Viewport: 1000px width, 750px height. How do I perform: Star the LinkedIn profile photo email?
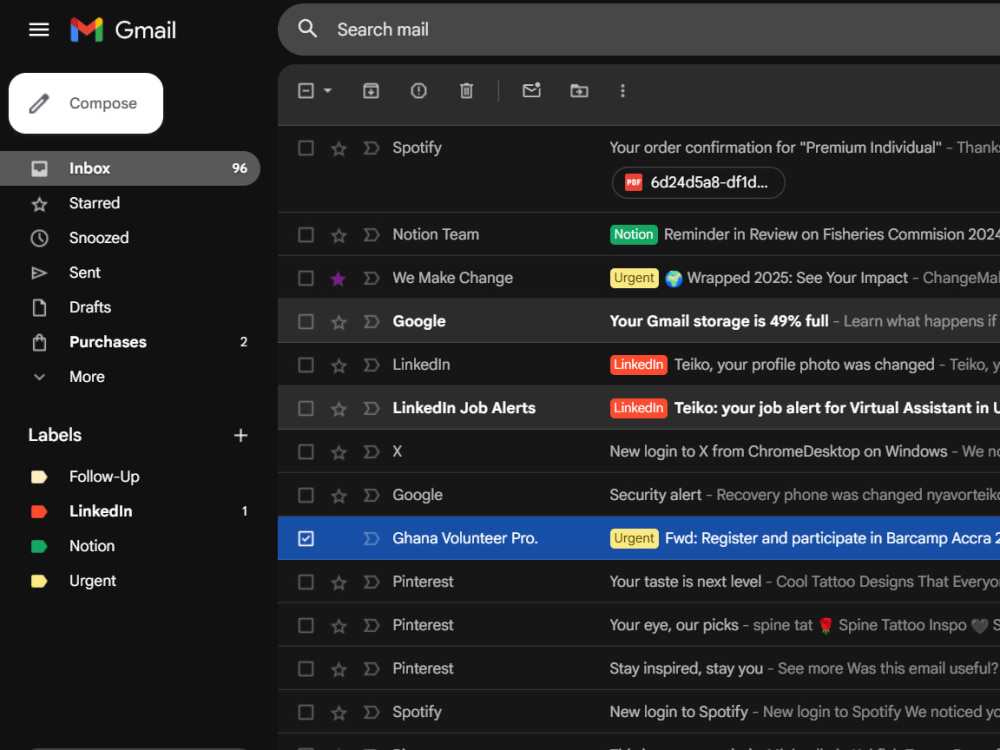tap(339, 365)
